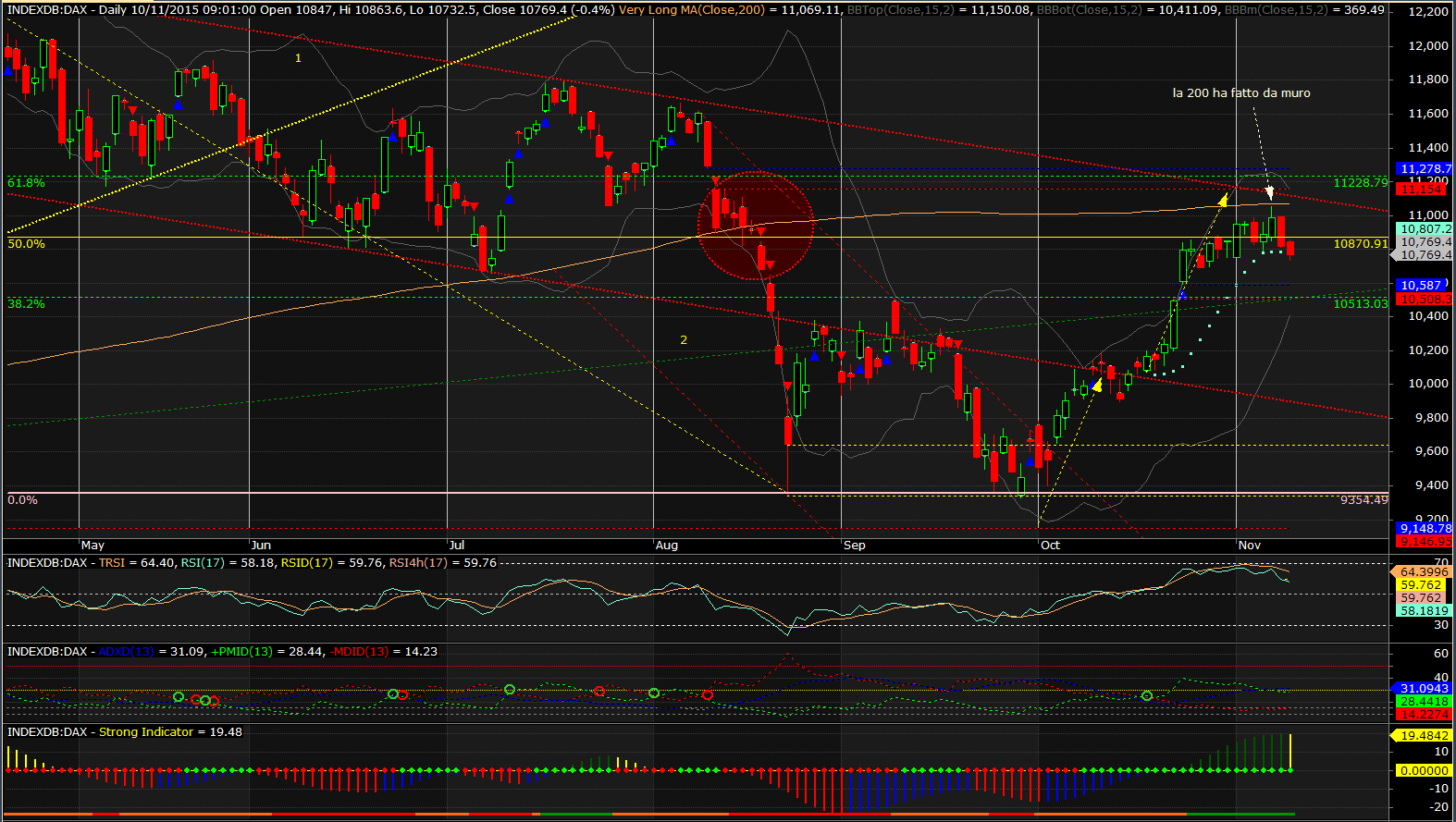This screenshot has height=822, width=1456.
Task: Click the green crossover circle in mid-October ADX panel
Action: 1147,696
